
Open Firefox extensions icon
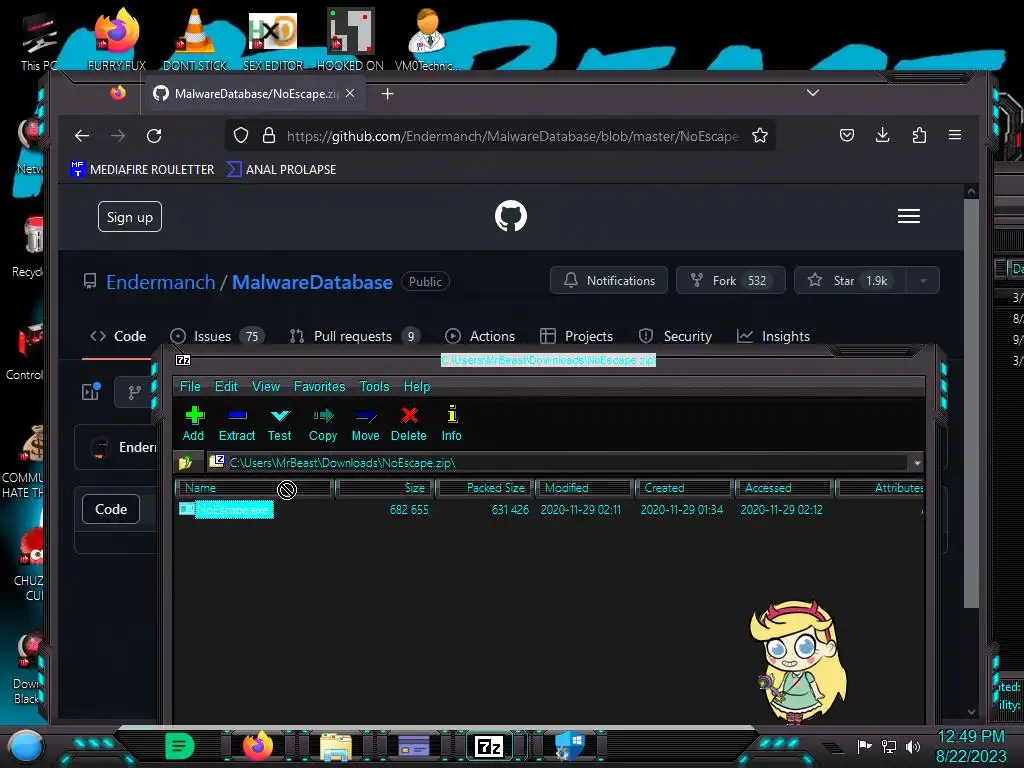pos(919,135)
